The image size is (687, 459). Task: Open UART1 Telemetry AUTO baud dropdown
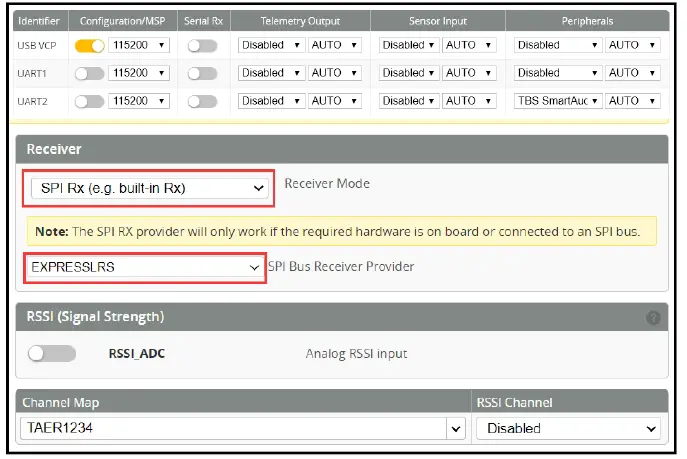point(335,73)
